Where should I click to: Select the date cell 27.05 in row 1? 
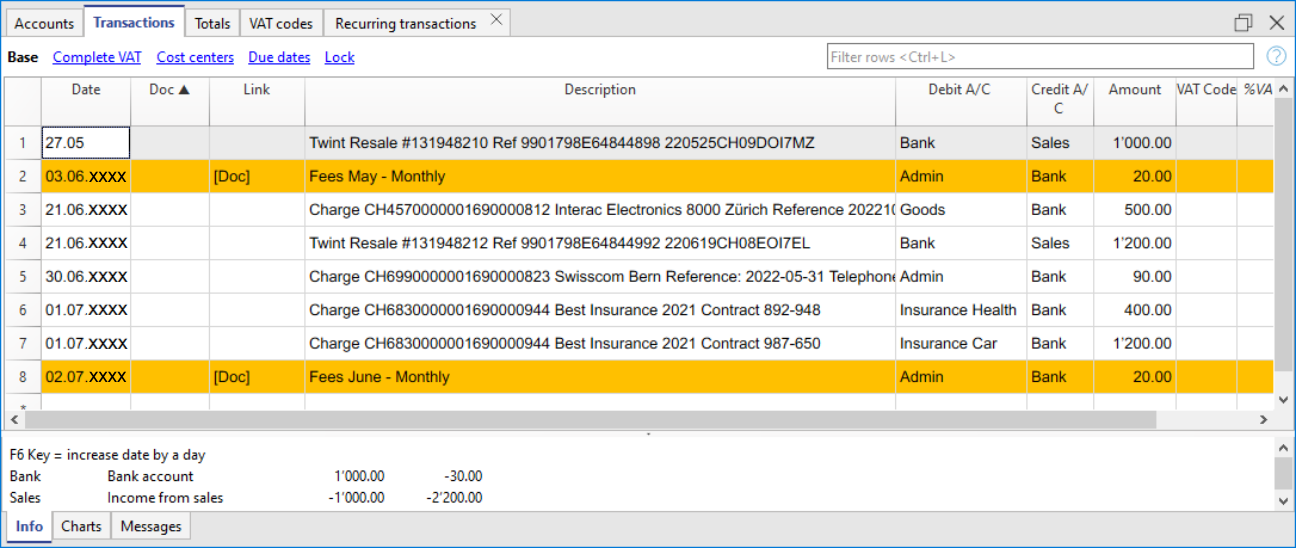85,143
